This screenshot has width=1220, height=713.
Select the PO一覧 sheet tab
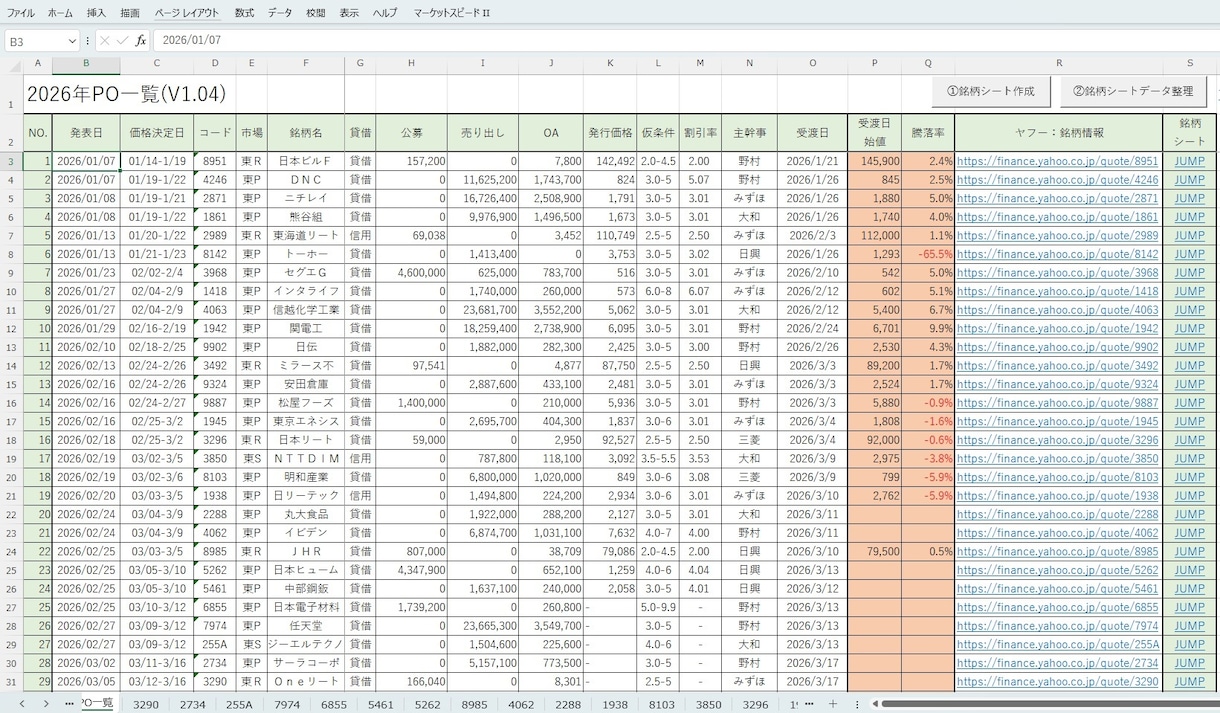click(97, 704)
